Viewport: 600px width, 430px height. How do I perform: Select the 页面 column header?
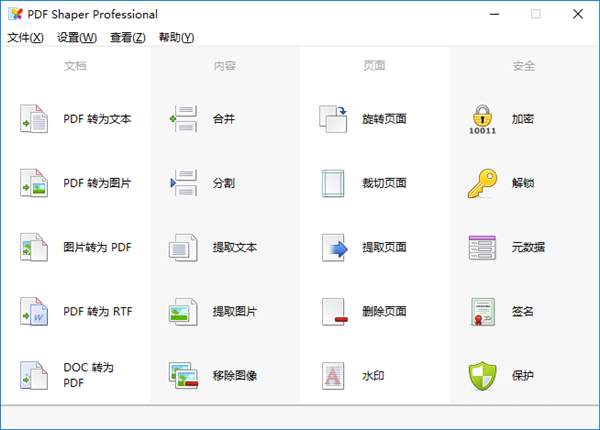click(374, 66)
